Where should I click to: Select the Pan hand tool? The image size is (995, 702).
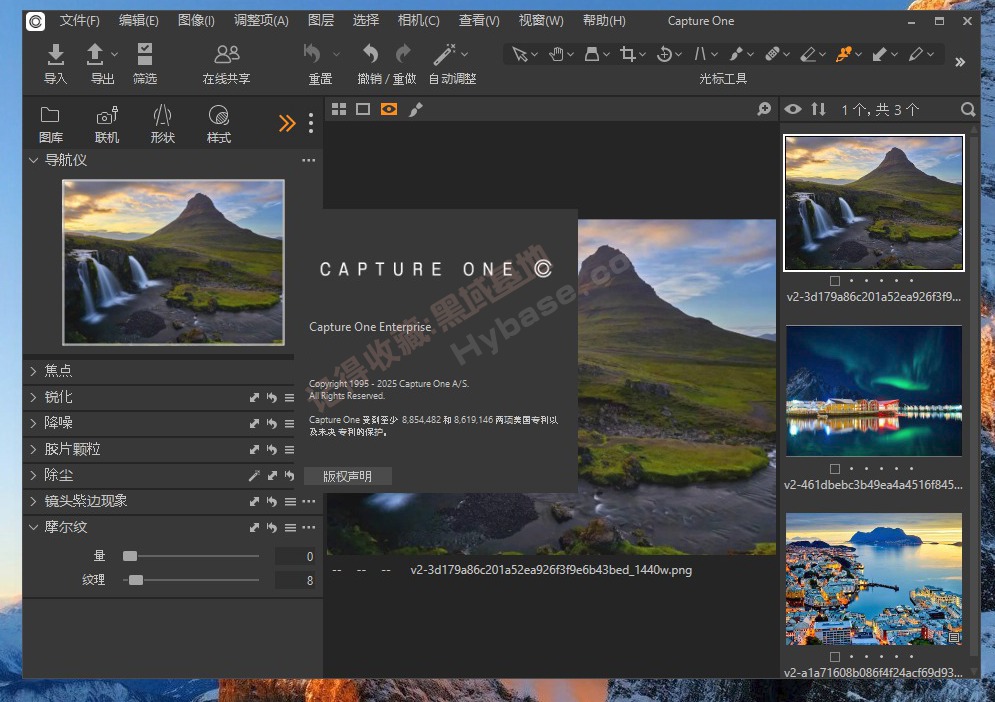click(556, 54)
